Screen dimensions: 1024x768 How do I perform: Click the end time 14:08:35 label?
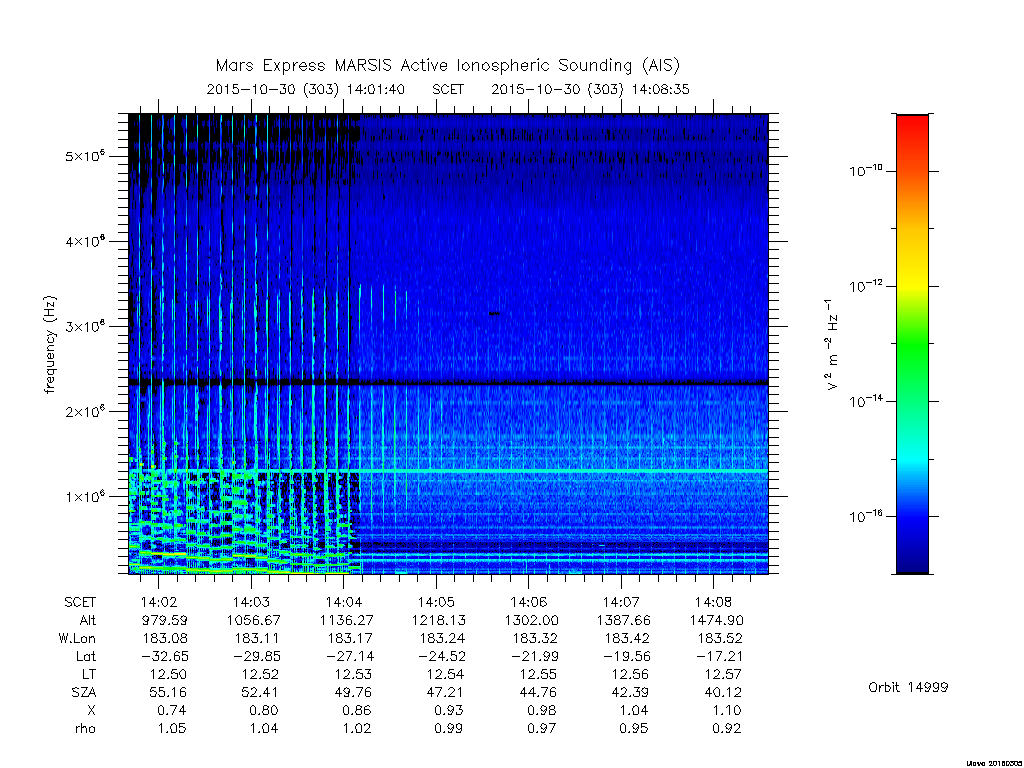pyautogui.click(x=660, y=89)
